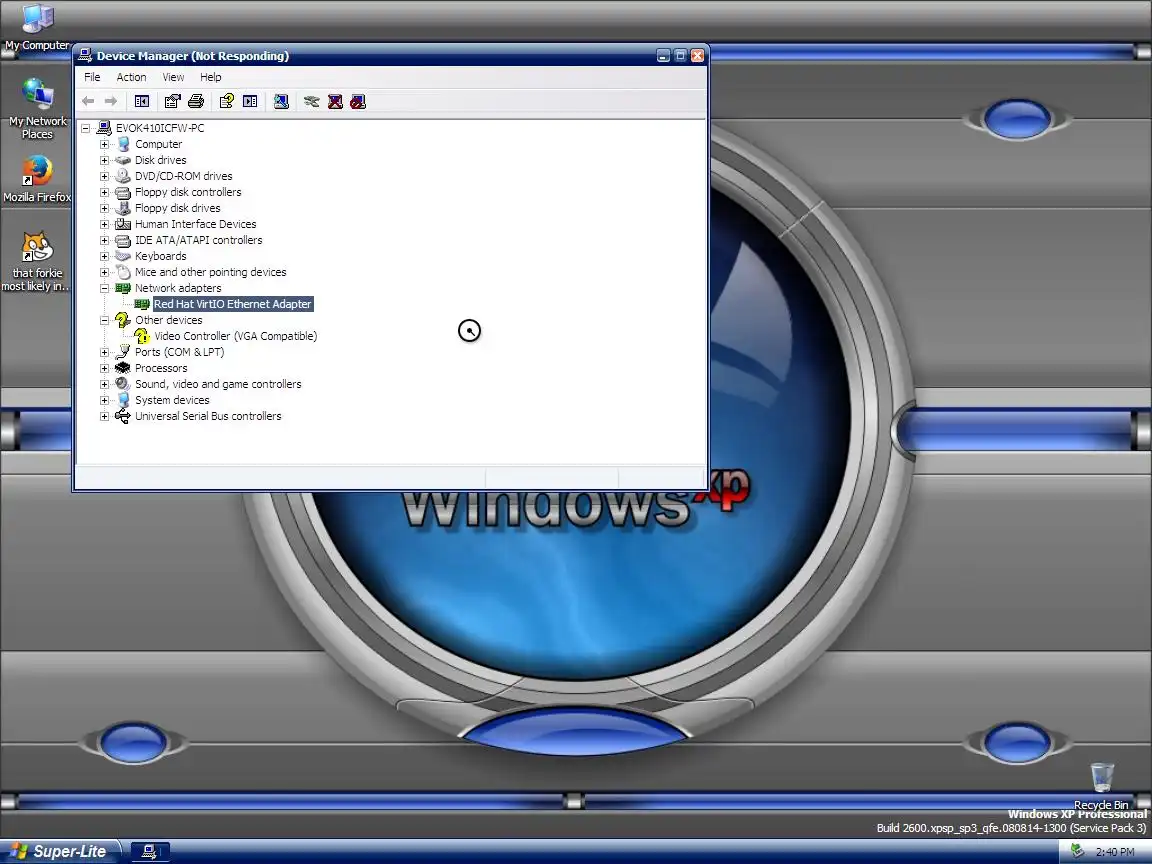
Task: Click the Help toolbar icon with question mark
Action: (x=227, y=101)
